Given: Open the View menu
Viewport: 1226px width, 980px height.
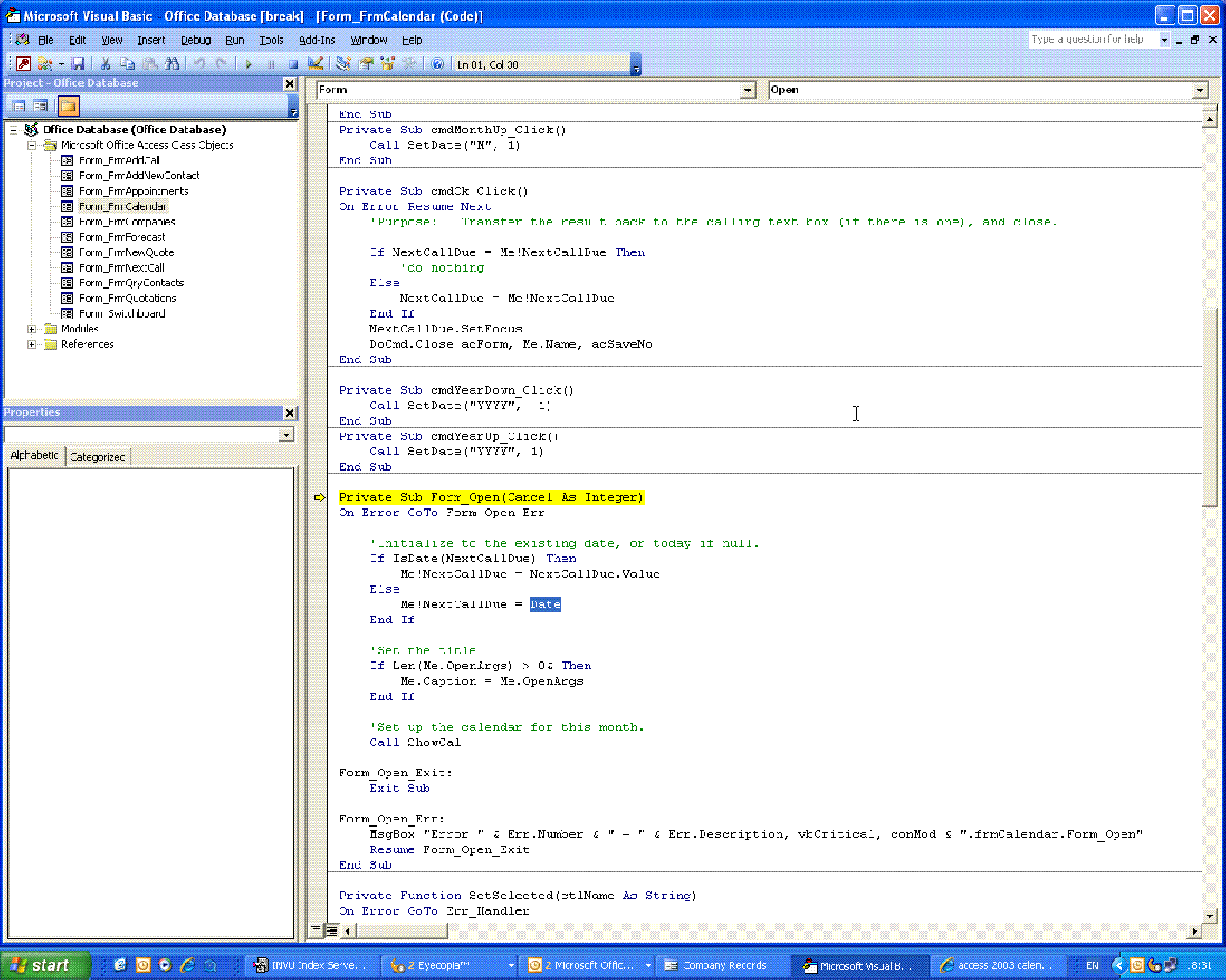Looking at the screenshot, I should pos(111,39).
